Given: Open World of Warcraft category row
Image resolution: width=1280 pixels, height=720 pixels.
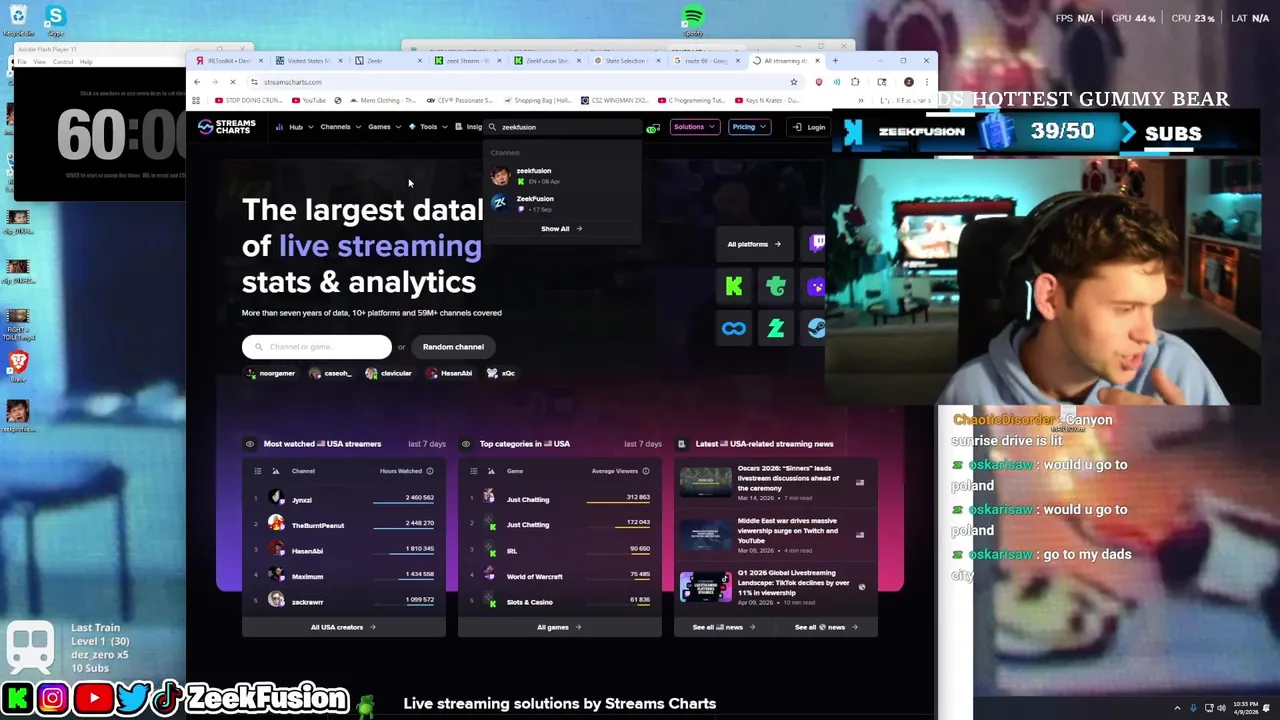Looking at the screenshot, I should click(559, 577).
